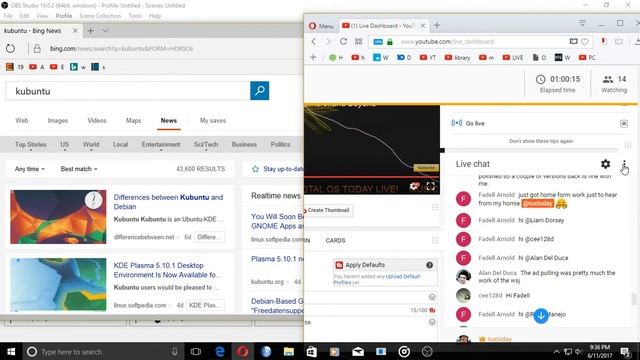Open the Best match sort dropdown
The image size is (640, 360).
click(x=79, y=169)
